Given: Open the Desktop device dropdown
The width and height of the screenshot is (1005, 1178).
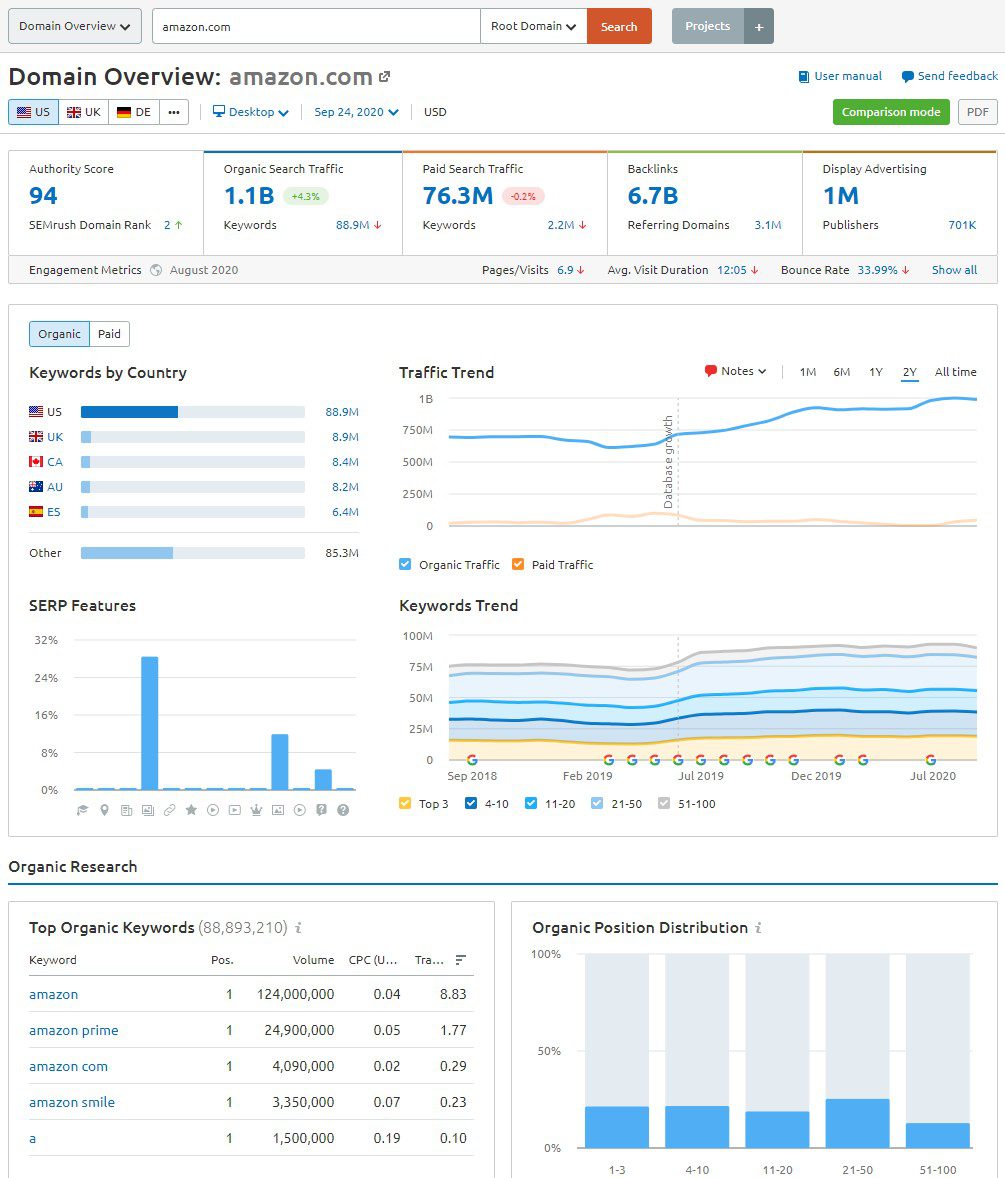Looking at the screenshot, I should click(251, 112).
